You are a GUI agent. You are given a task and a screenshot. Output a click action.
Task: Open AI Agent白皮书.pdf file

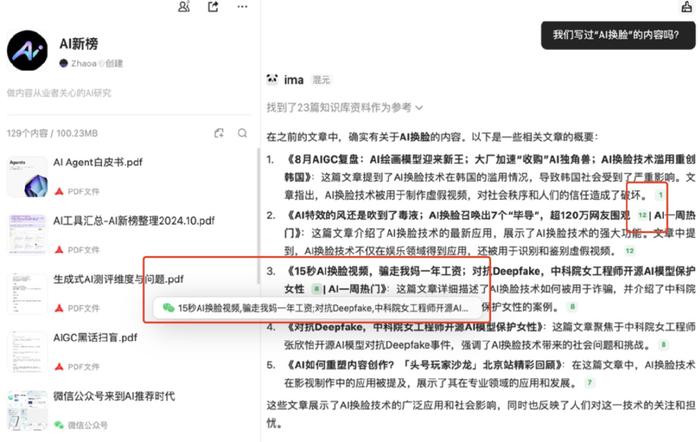tap(98, 162)
